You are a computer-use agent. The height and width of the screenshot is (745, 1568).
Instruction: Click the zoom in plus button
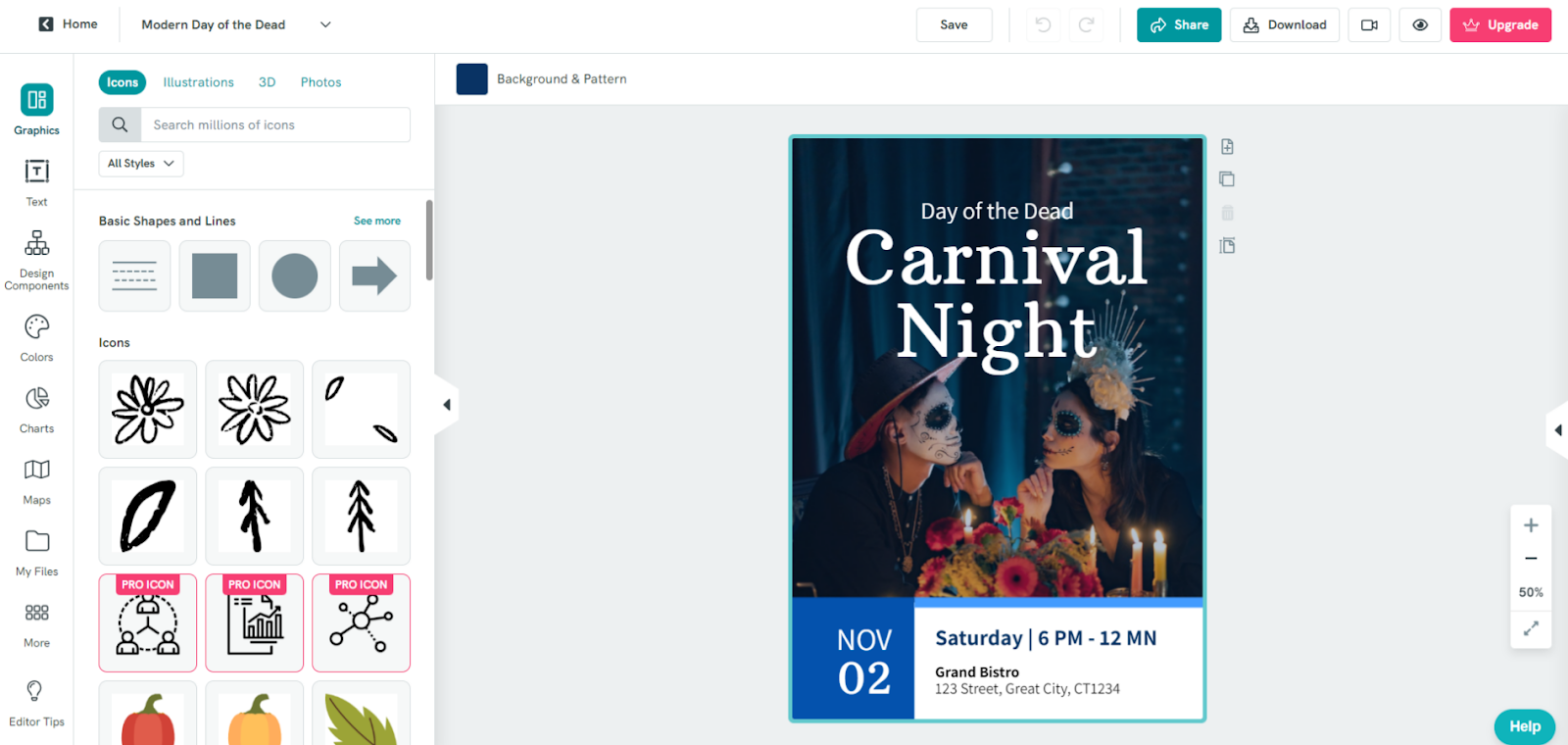coord(1531,525)
